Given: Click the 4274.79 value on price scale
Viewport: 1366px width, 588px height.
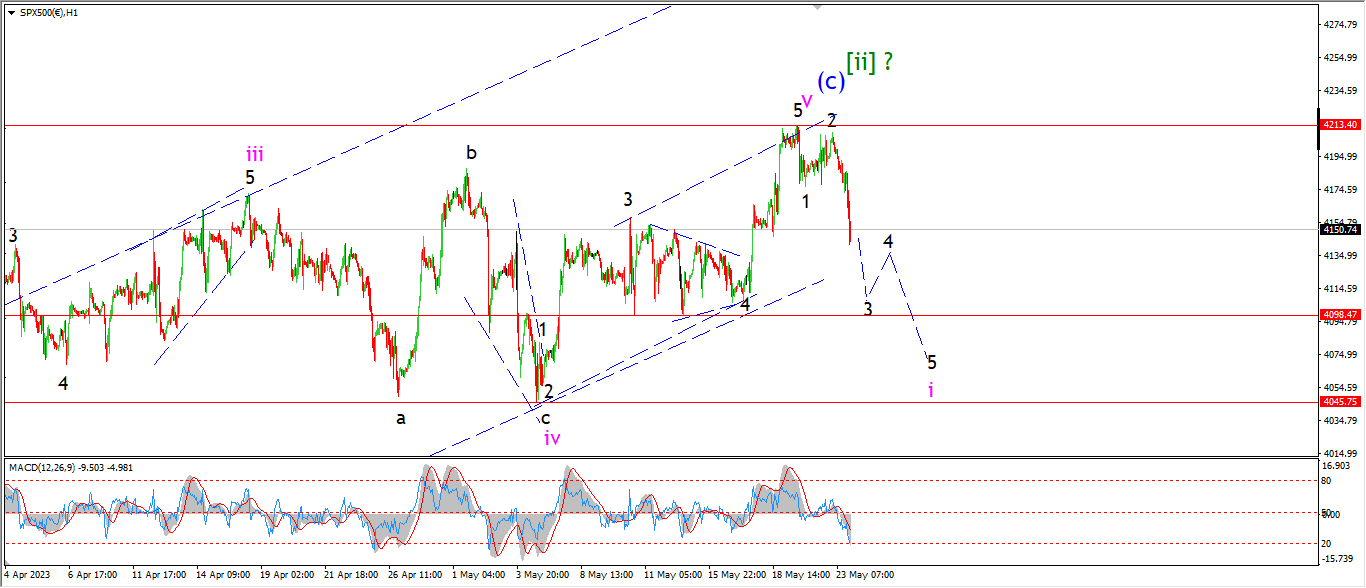Looking at the screenshot, I should tap(1336, 24).
